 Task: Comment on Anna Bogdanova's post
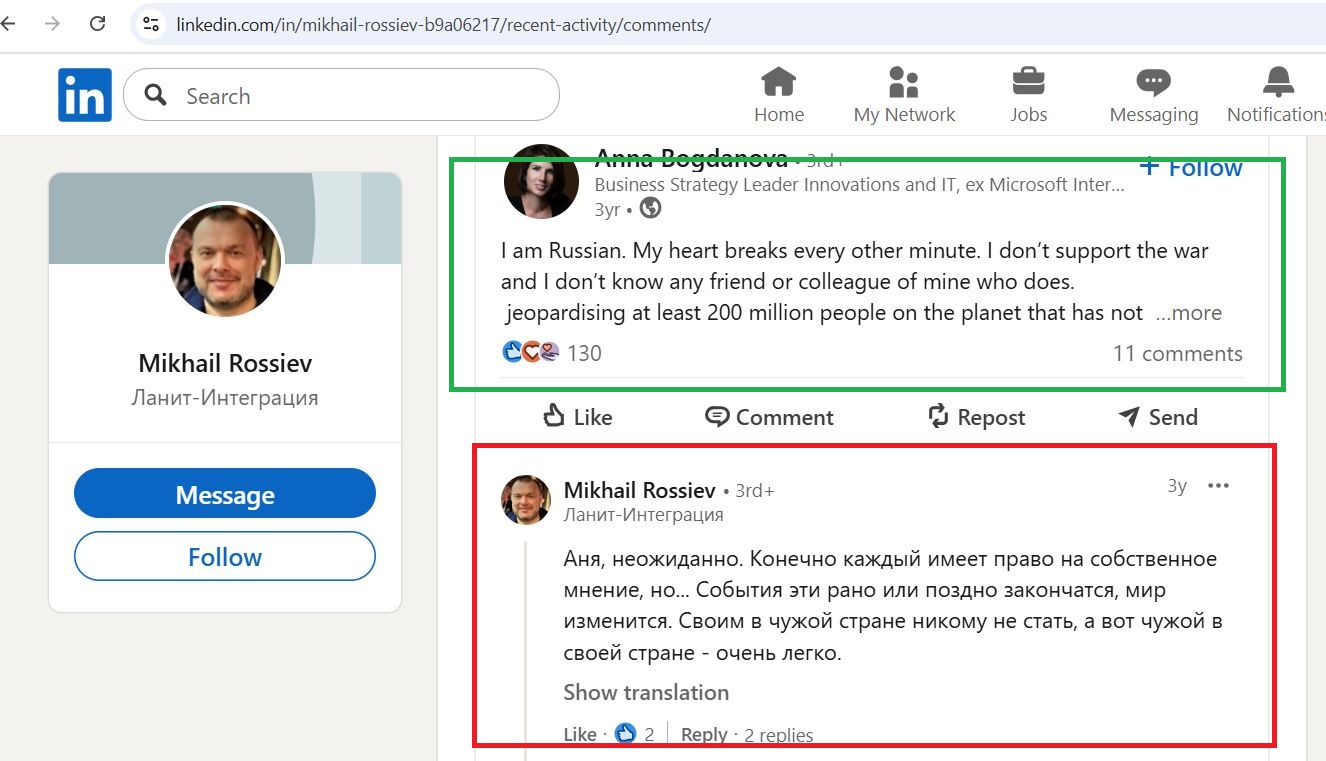click(x=769, y=417)
